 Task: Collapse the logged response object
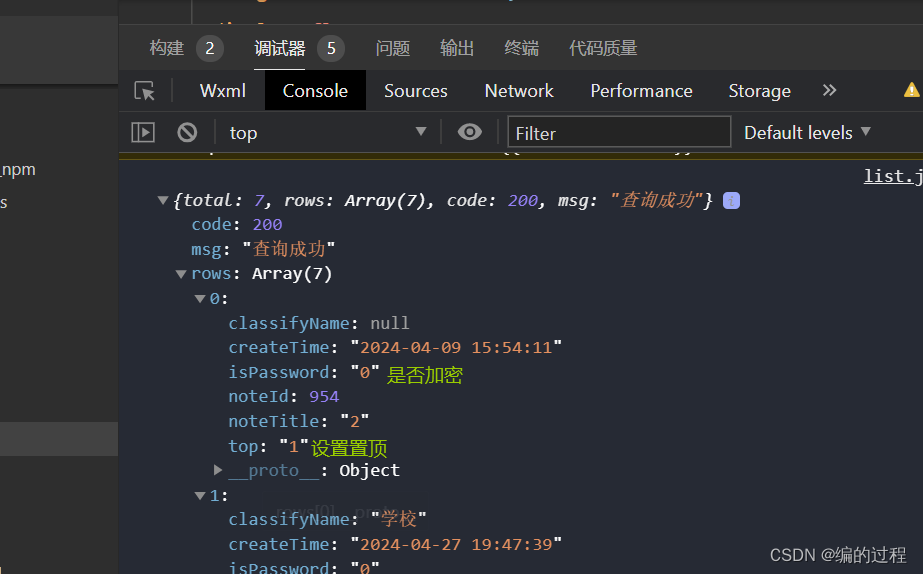click(x=163, y=200)
